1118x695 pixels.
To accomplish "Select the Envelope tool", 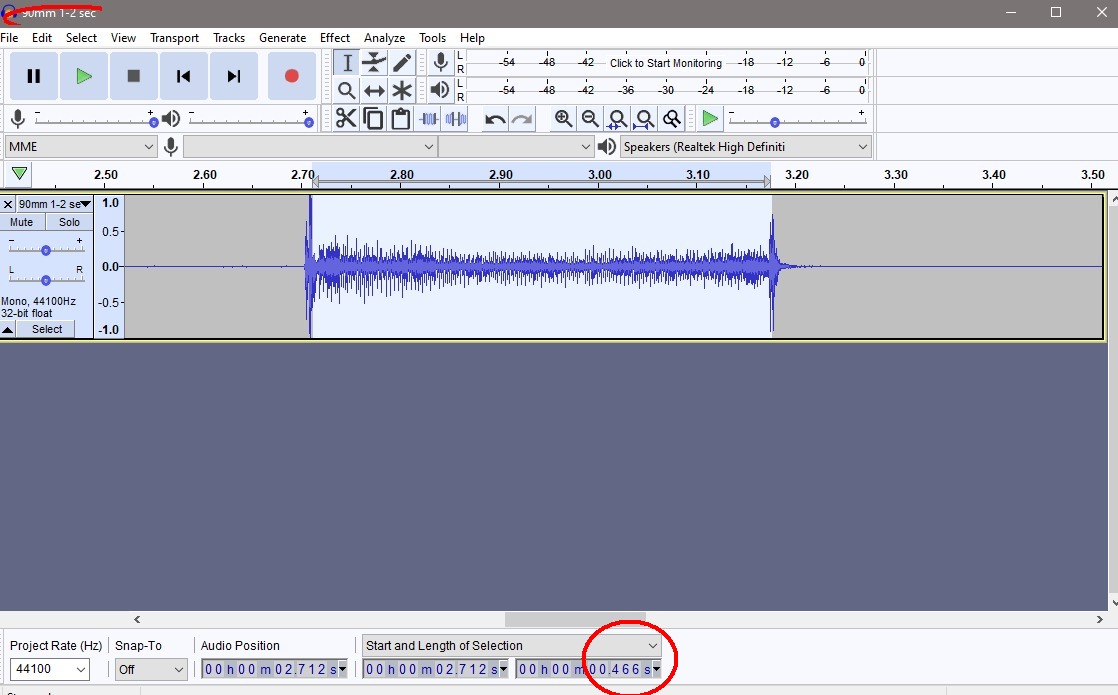I will [374, 63].
